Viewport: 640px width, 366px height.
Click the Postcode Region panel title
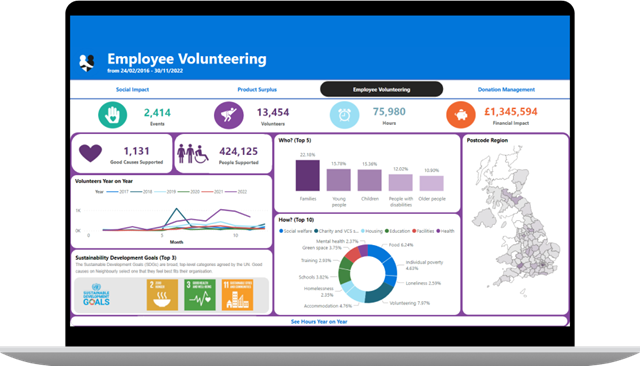[x=487, y=140]
